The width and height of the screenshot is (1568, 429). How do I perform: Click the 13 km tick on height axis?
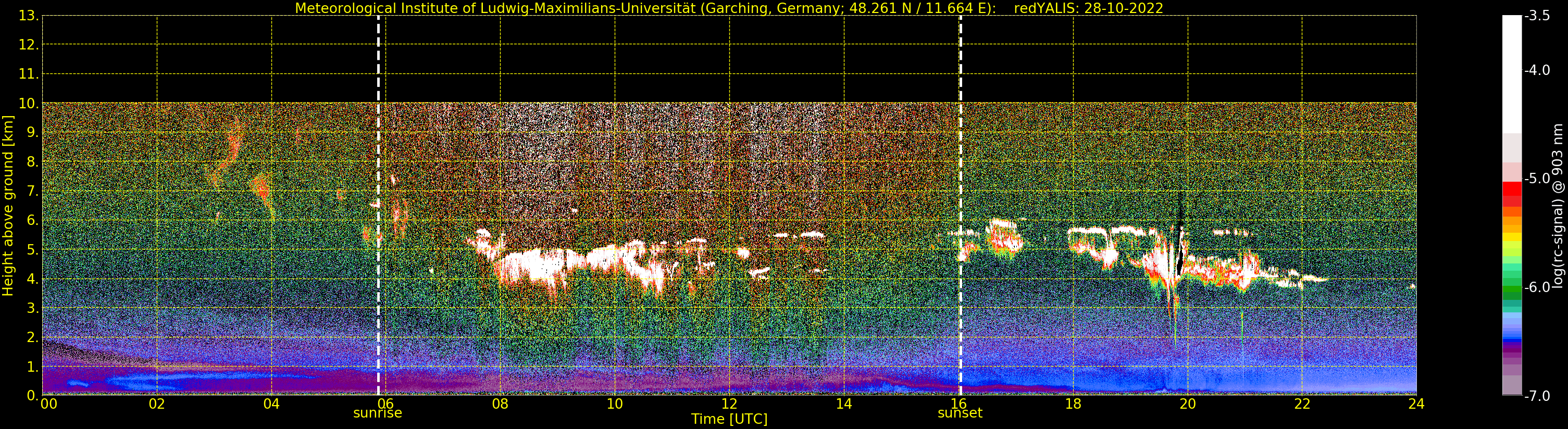coord(28,16)
